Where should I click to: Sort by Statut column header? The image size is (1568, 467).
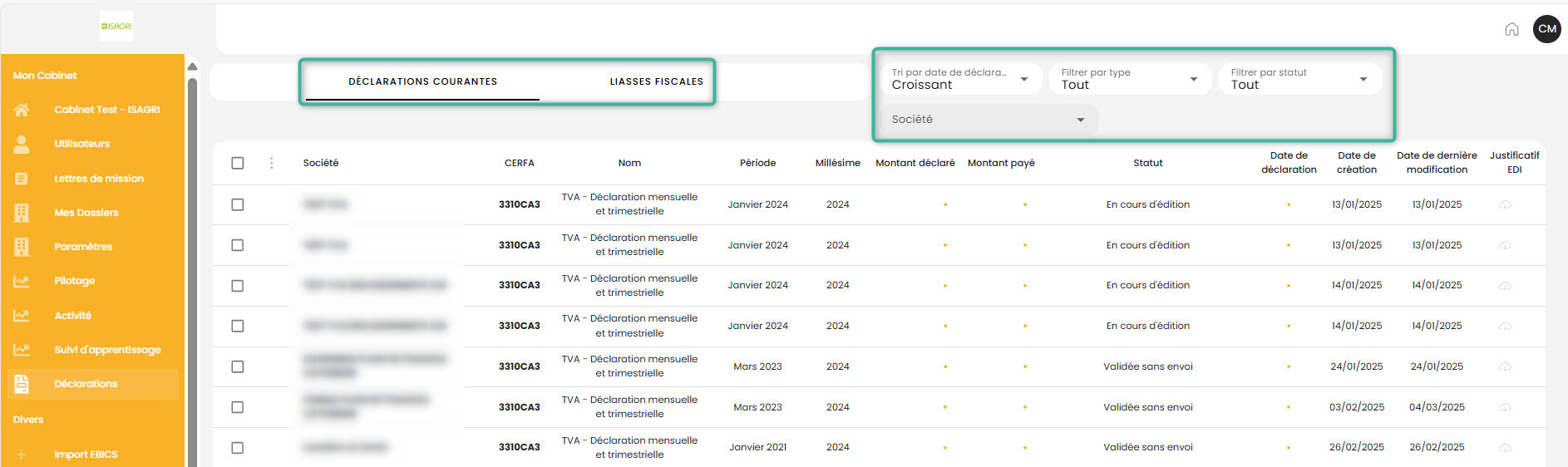point(1148,163)
